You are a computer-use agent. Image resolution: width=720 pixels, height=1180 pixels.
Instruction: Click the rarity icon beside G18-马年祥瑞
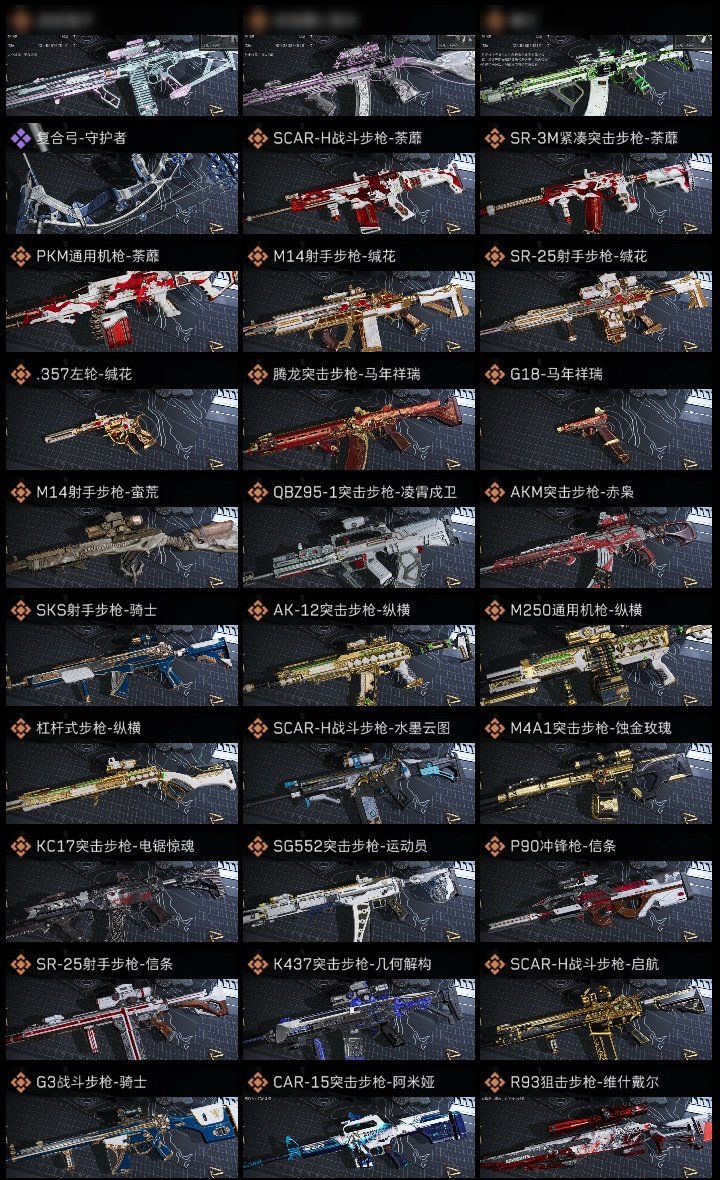pos(495,374)
